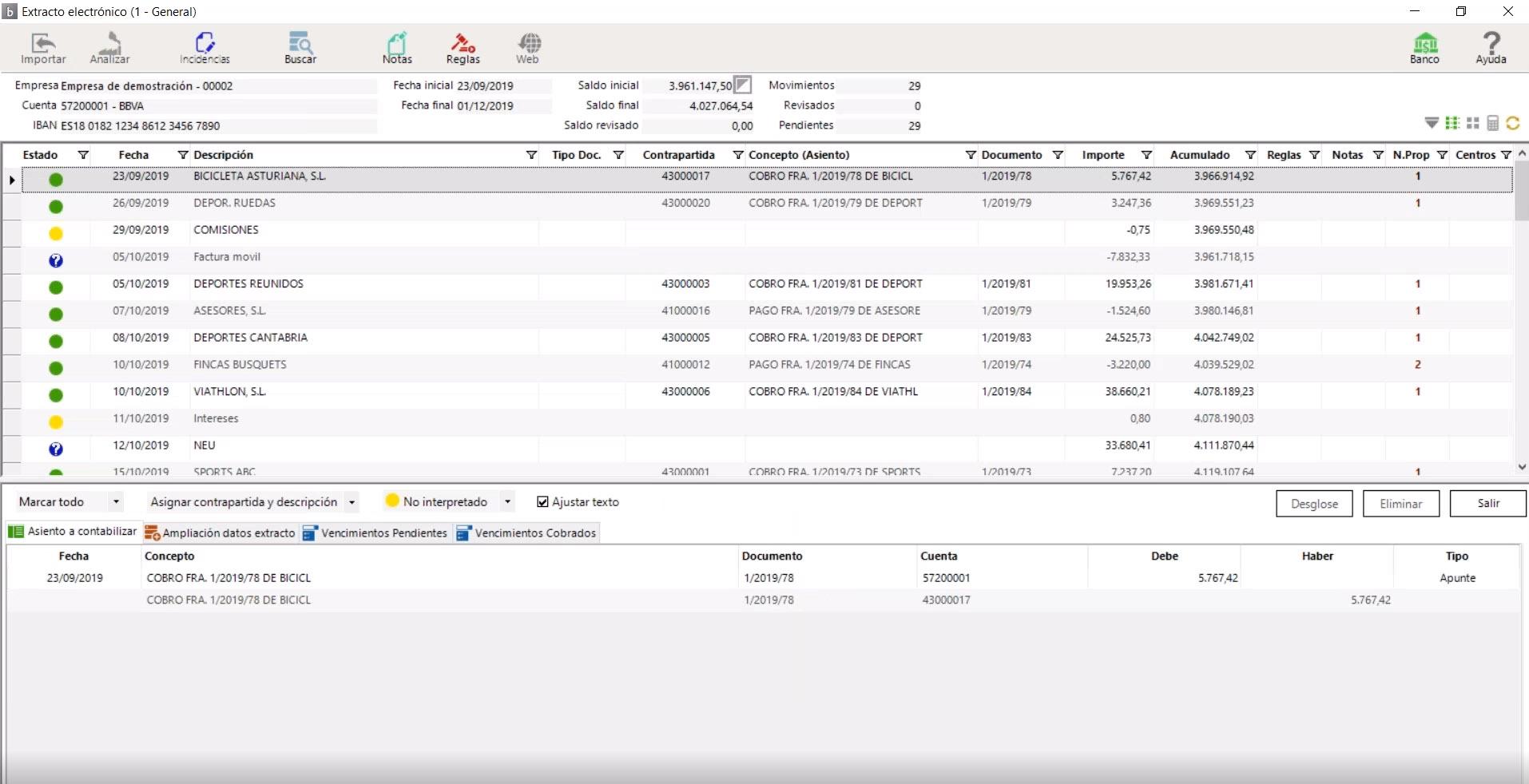This screenshot has width=1529, height=784.
Task: Click the calculator icon above the grid
Action: (x=1492, y=123)
